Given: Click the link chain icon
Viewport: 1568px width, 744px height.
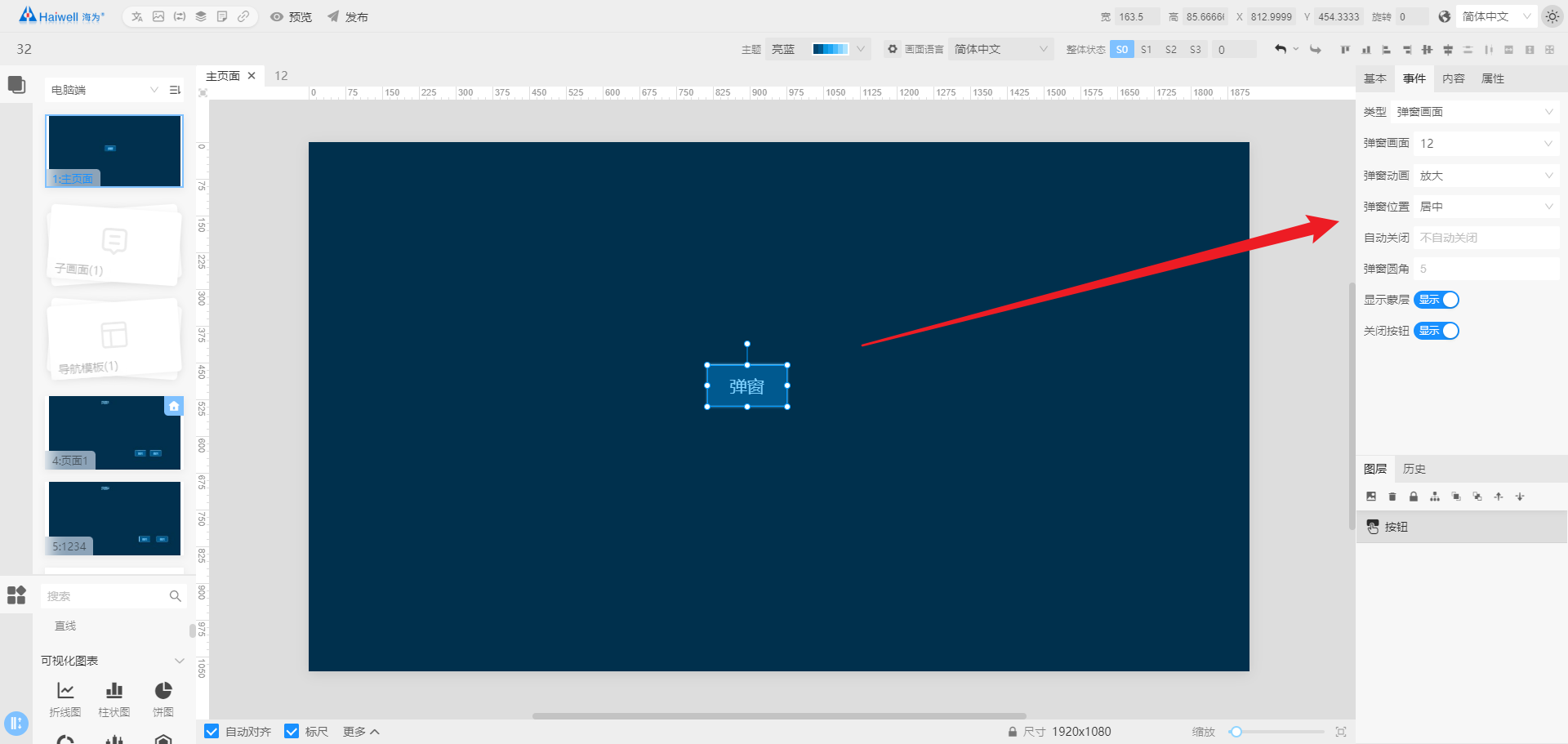Looking at the screenshot, I should pos(243,16).
